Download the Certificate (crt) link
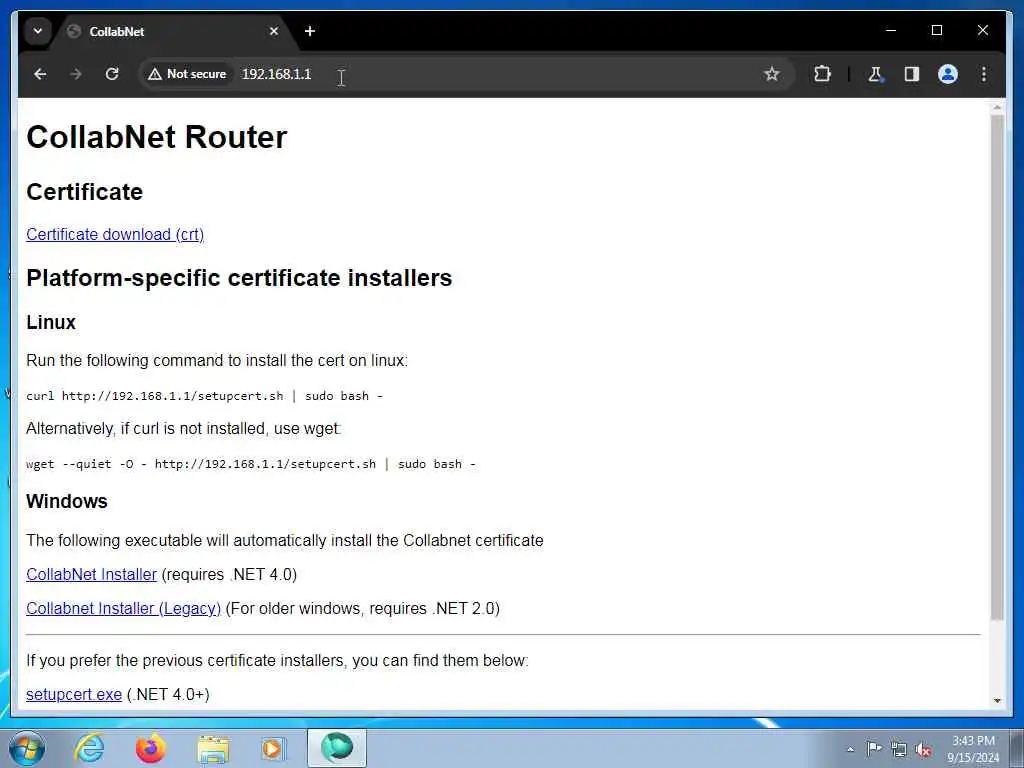The height and width of the screenshot is (768, 1024). 115,234
